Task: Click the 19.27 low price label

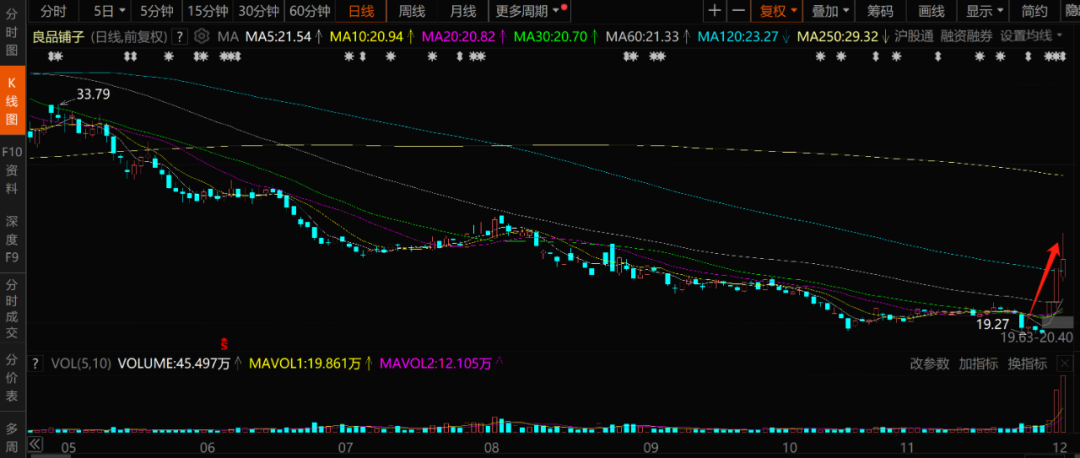Action: pyautogui.click(x=994, y=322)
